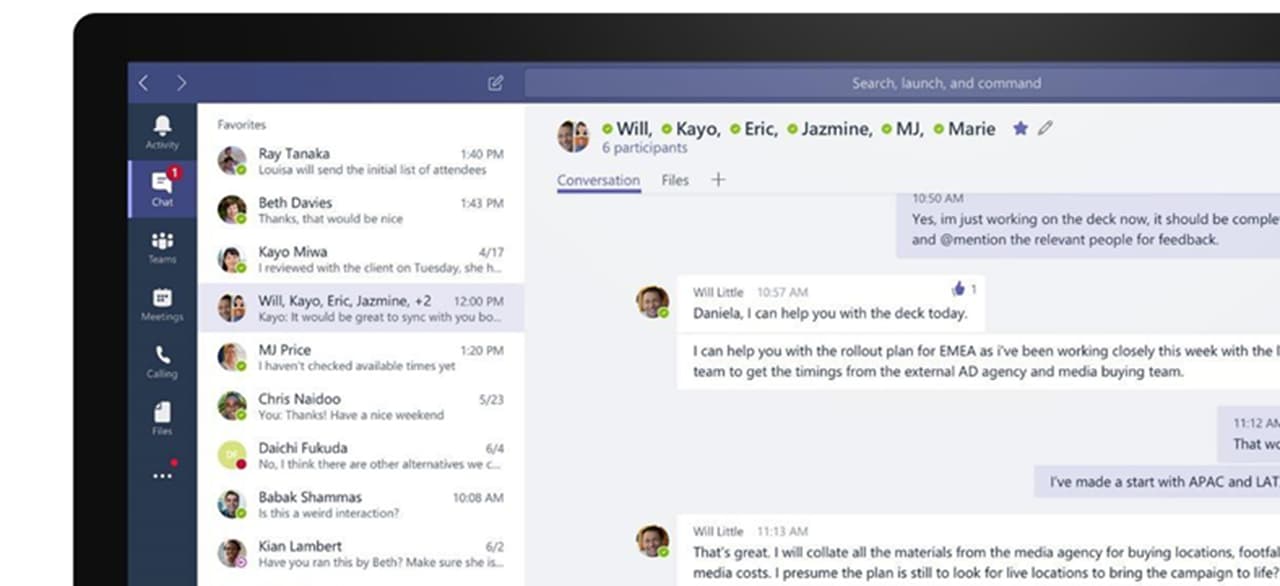The image size is (1280, 586).
Task: Add a tab with the plus icon
Action: pyautogui.click(x=718, y=180)
